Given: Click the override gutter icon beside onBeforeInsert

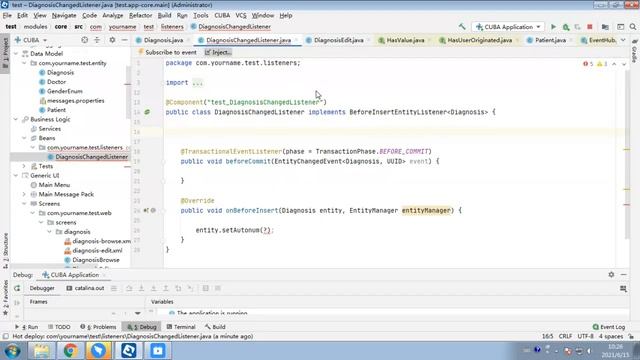Looking at the screenshot, I should 146,211.
